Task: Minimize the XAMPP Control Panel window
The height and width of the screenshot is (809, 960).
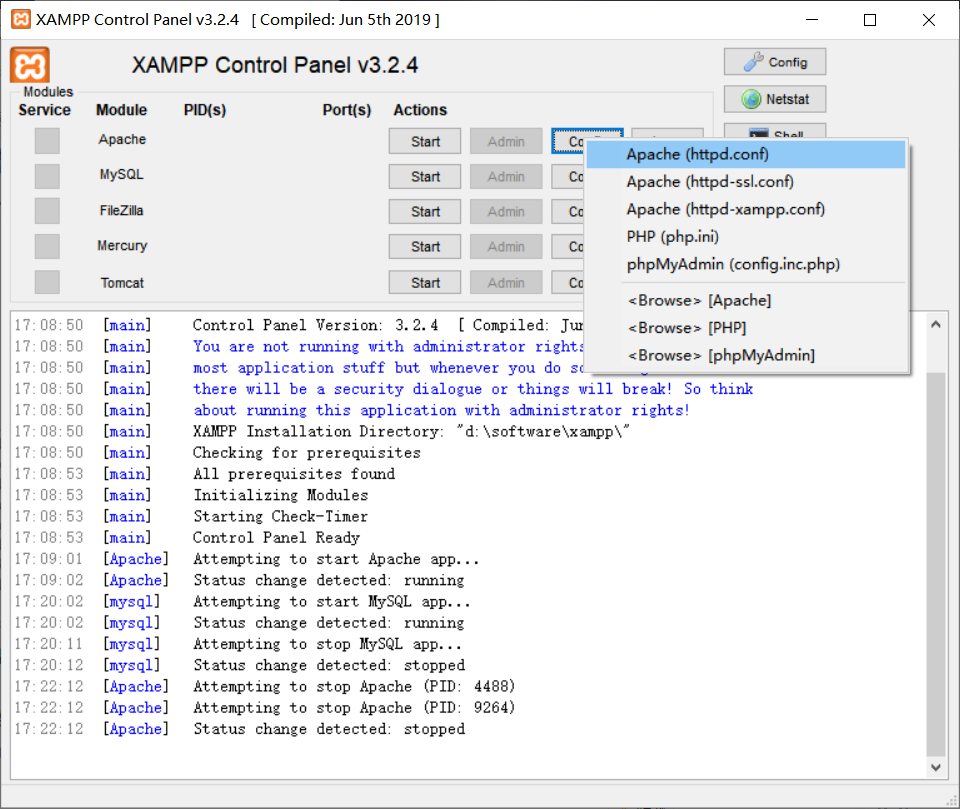Action: tap(812, 20)
